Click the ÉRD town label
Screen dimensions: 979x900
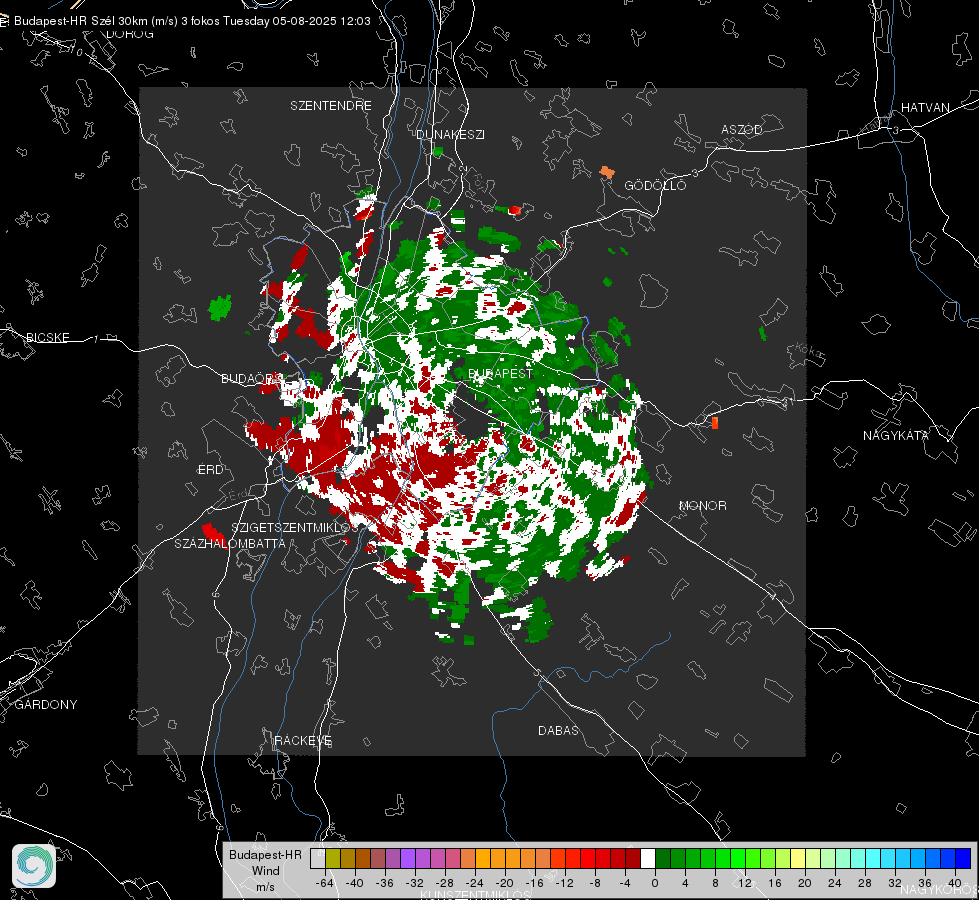(210, 470)
